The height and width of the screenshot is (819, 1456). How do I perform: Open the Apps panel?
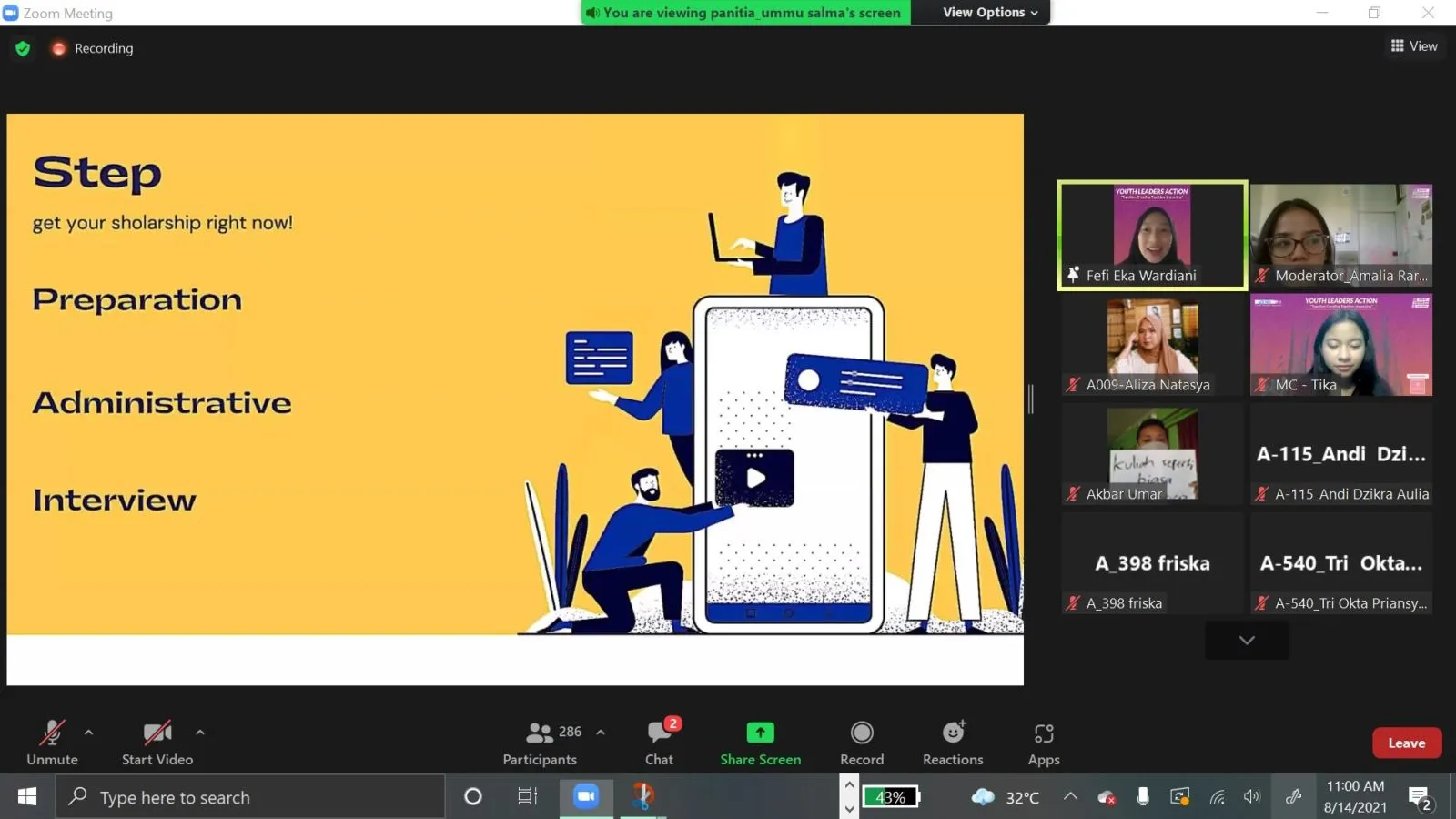tap(1044, 742)
